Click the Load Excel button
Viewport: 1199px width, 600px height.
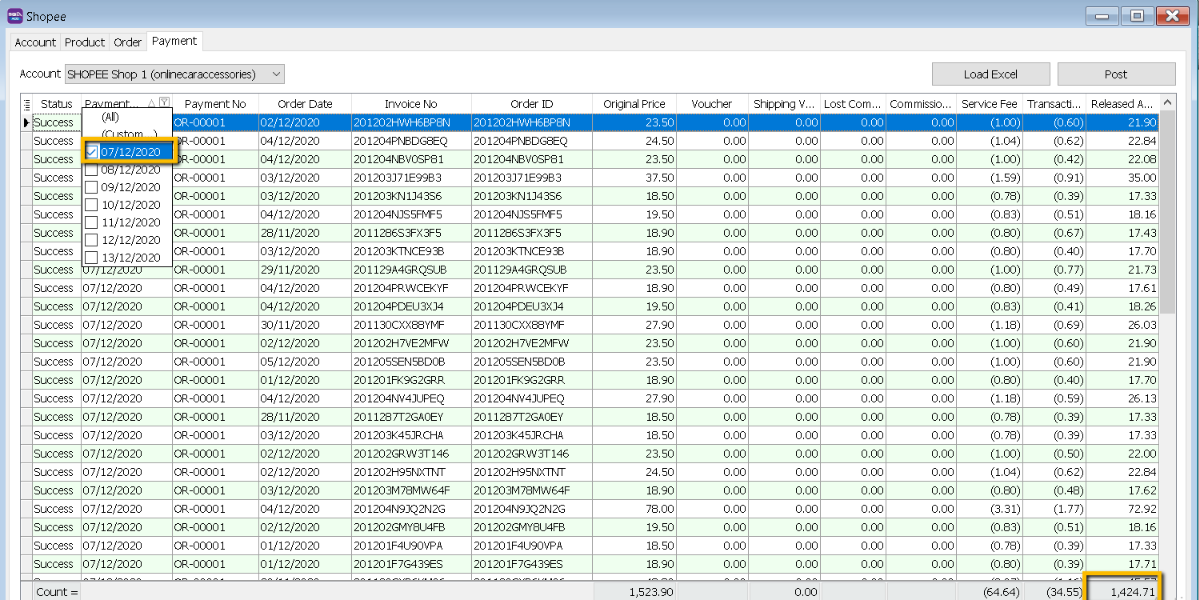[990, 74]
